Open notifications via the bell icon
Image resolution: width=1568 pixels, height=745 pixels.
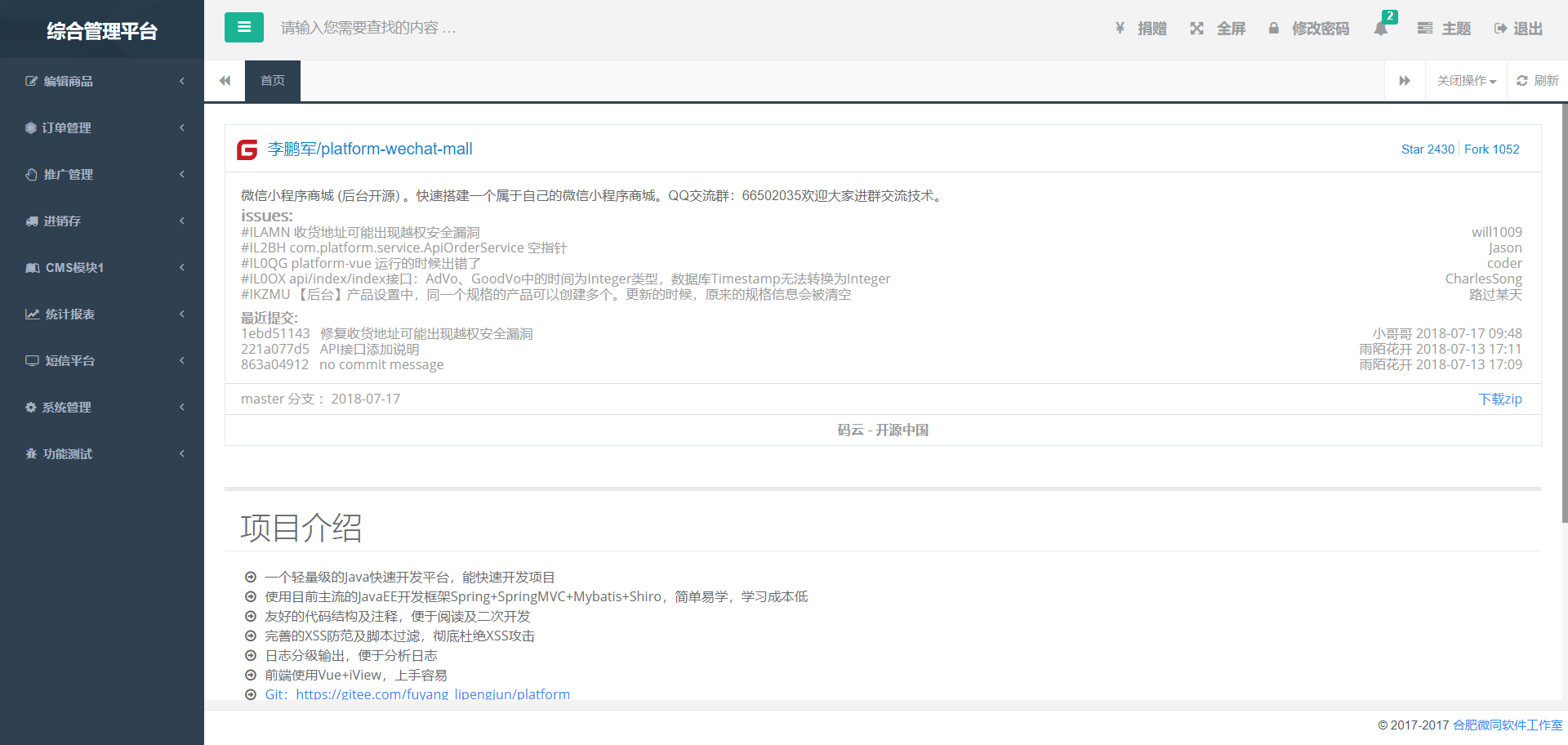coord(1381,29)
